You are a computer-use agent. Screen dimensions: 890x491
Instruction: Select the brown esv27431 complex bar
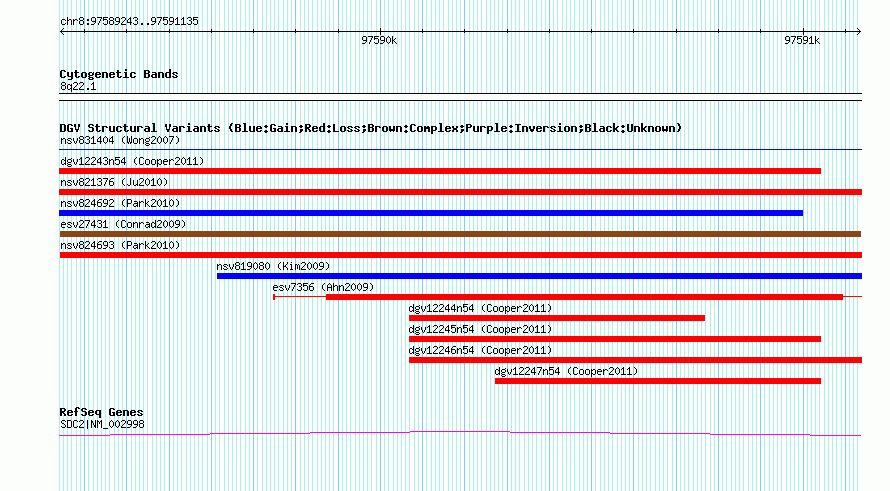point(460,234)
